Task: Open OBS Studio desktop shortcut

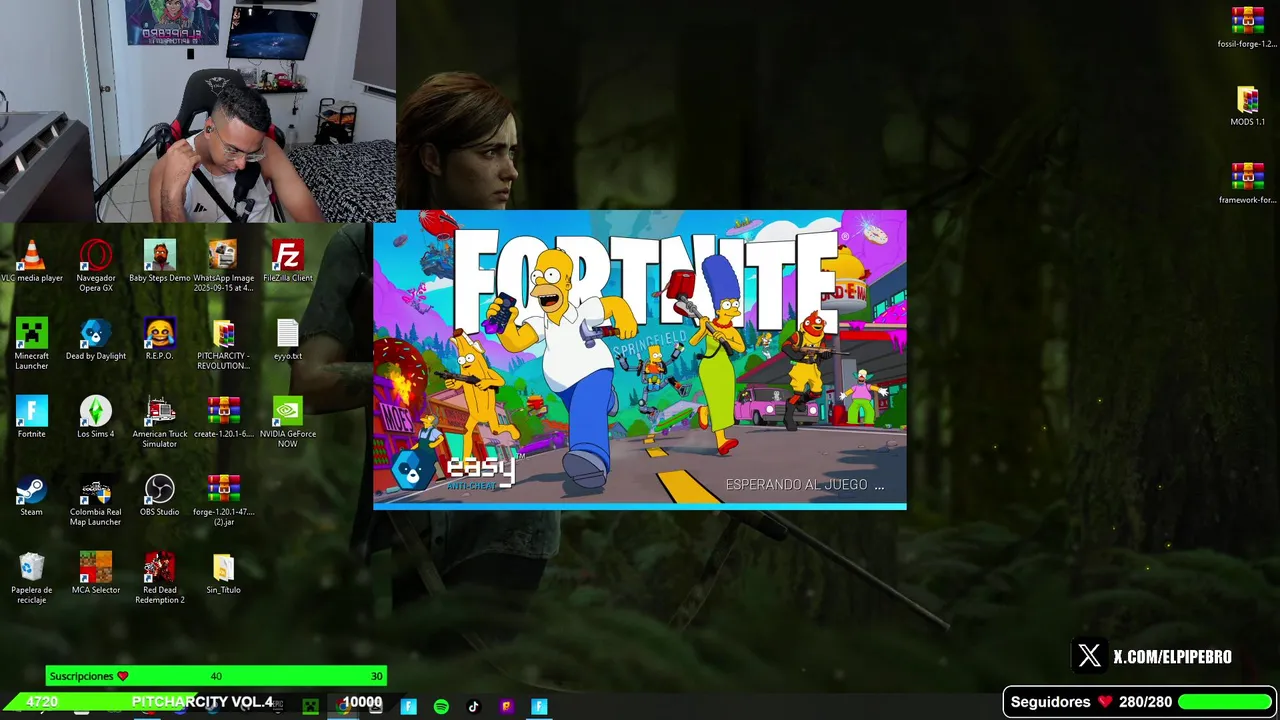Action: click(159, 496)
